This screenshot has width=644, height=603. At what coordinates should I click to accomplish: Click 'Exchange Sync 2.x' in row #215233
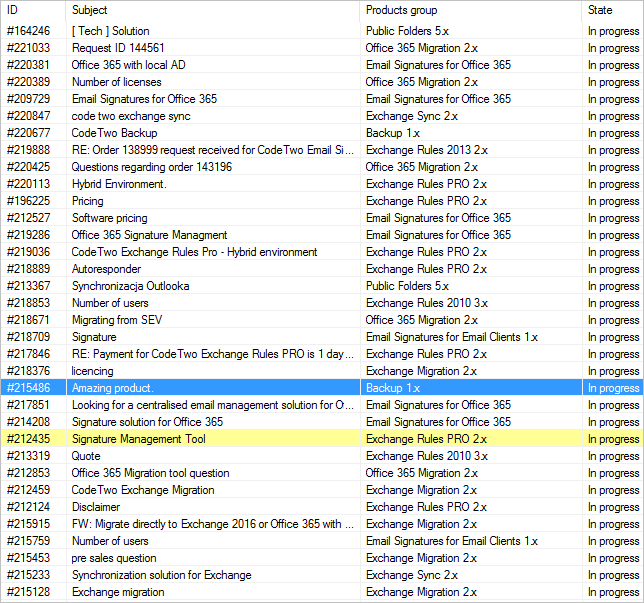click(412, 575)
